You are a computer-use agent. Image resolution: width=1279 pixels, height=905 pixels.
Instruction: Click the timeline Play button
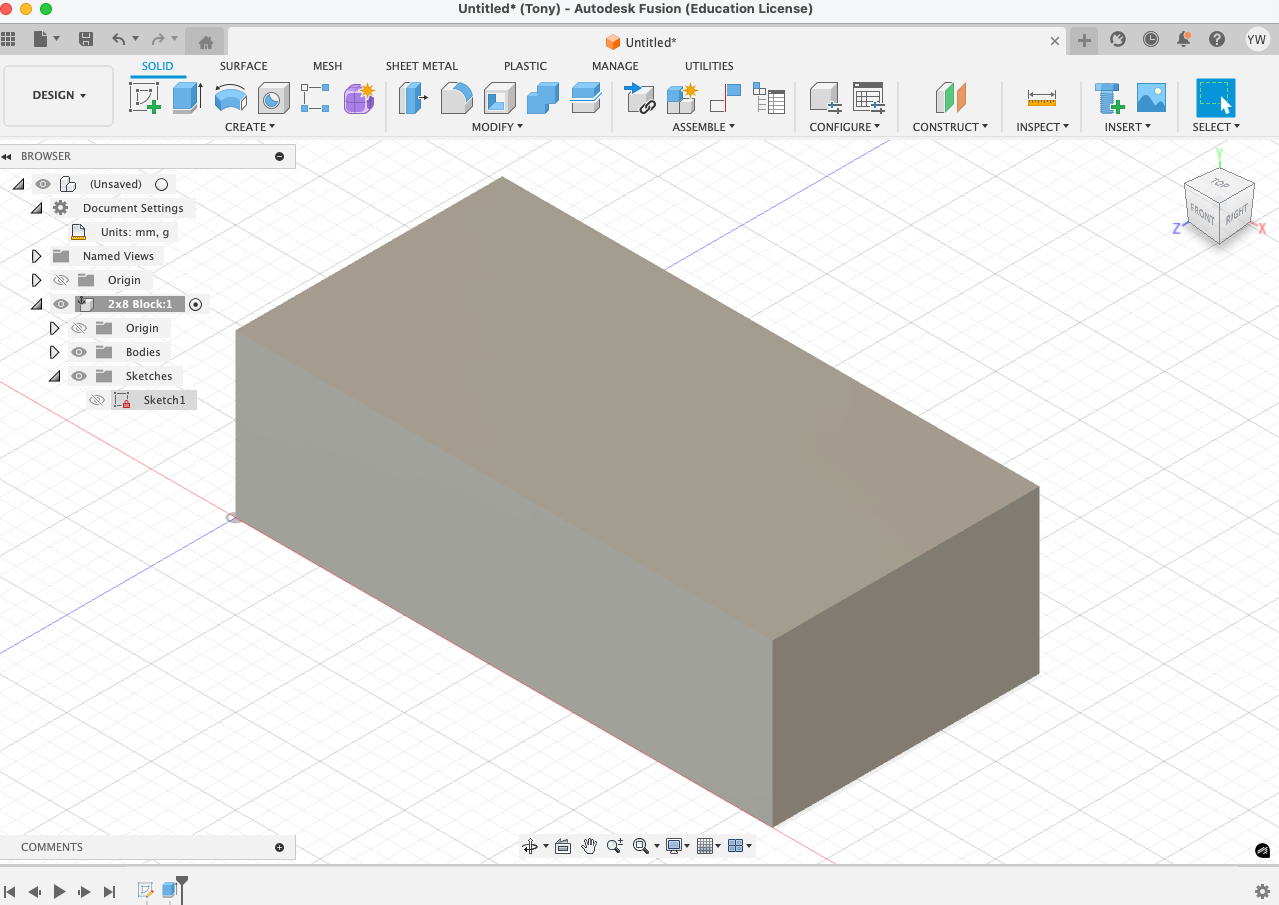click(59, 891)
